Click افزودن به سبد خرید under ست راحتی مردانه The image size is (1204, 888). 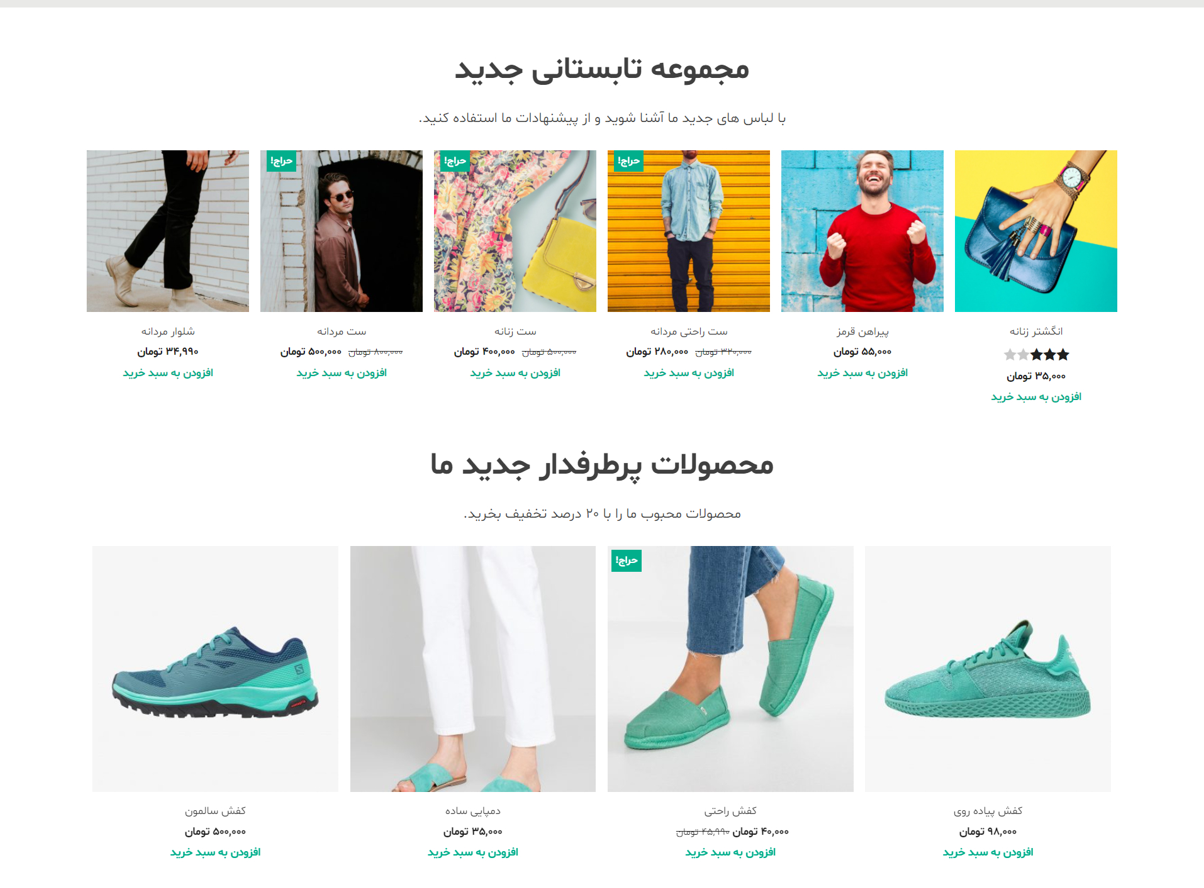[688, 373]
